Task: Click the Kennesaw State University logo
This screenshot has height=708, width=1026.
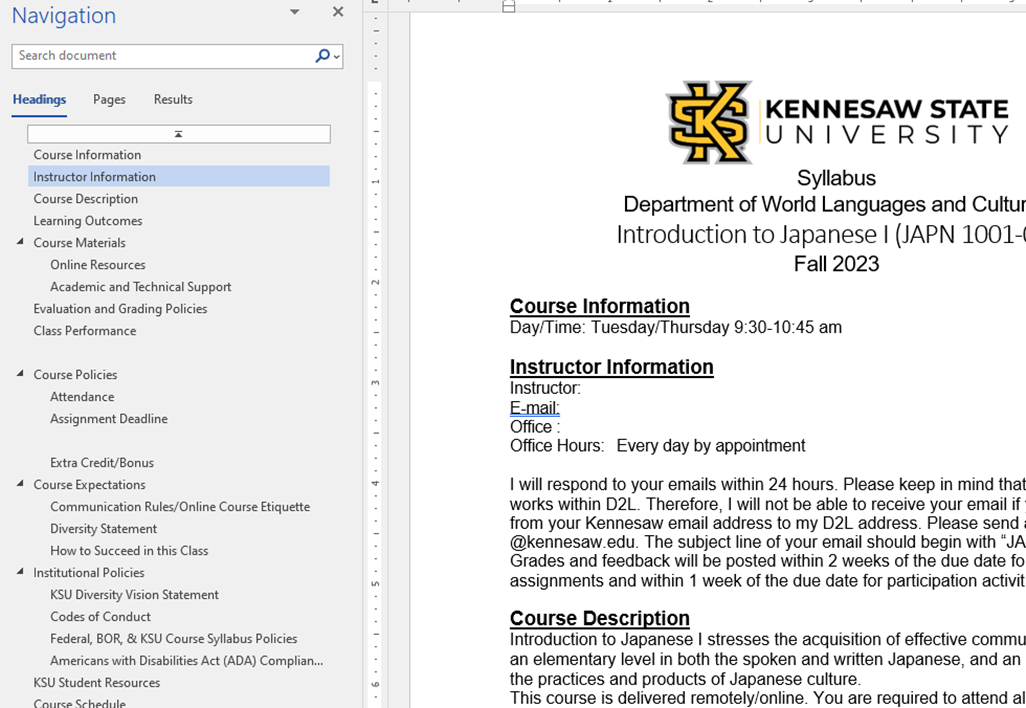Action: click(836, 122)
